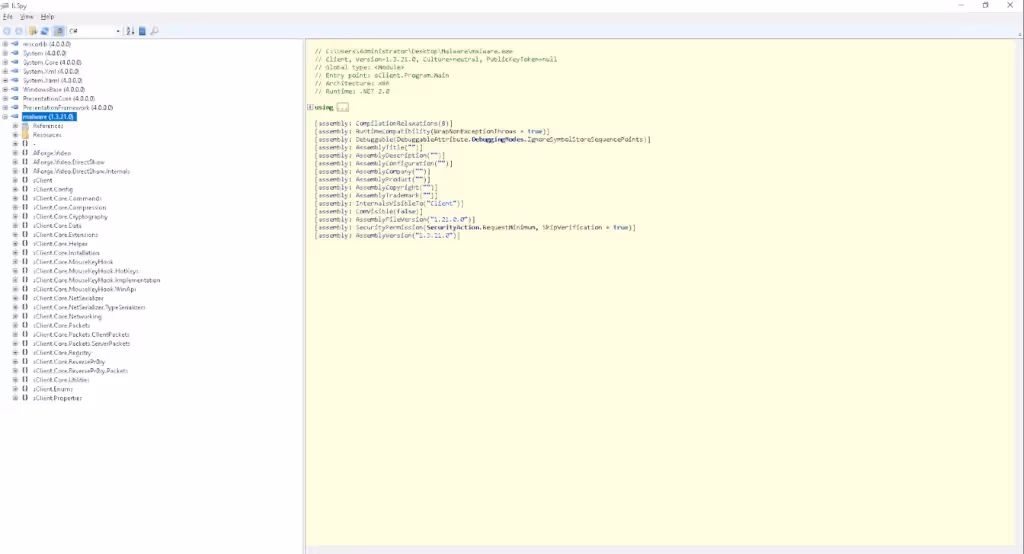Click the xClient.Core.Networking namespace braces icon

click(25, 316)
